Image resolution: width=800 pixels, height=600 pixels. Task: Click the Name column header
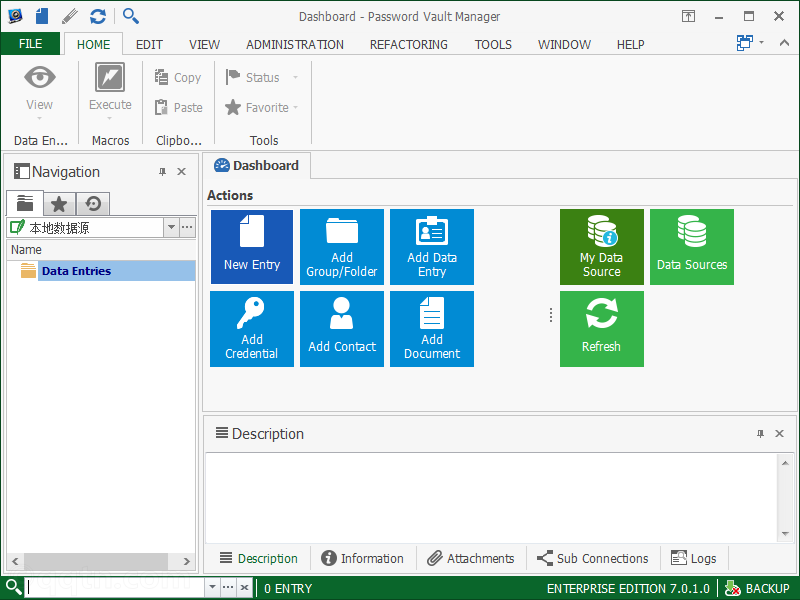click(101, 250)
